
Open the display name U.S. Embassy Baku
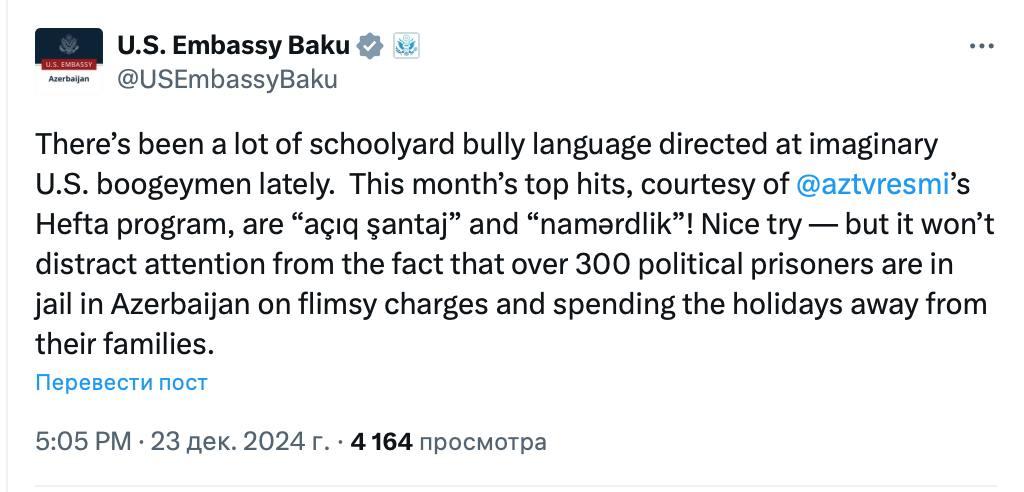tap(234, 46)
